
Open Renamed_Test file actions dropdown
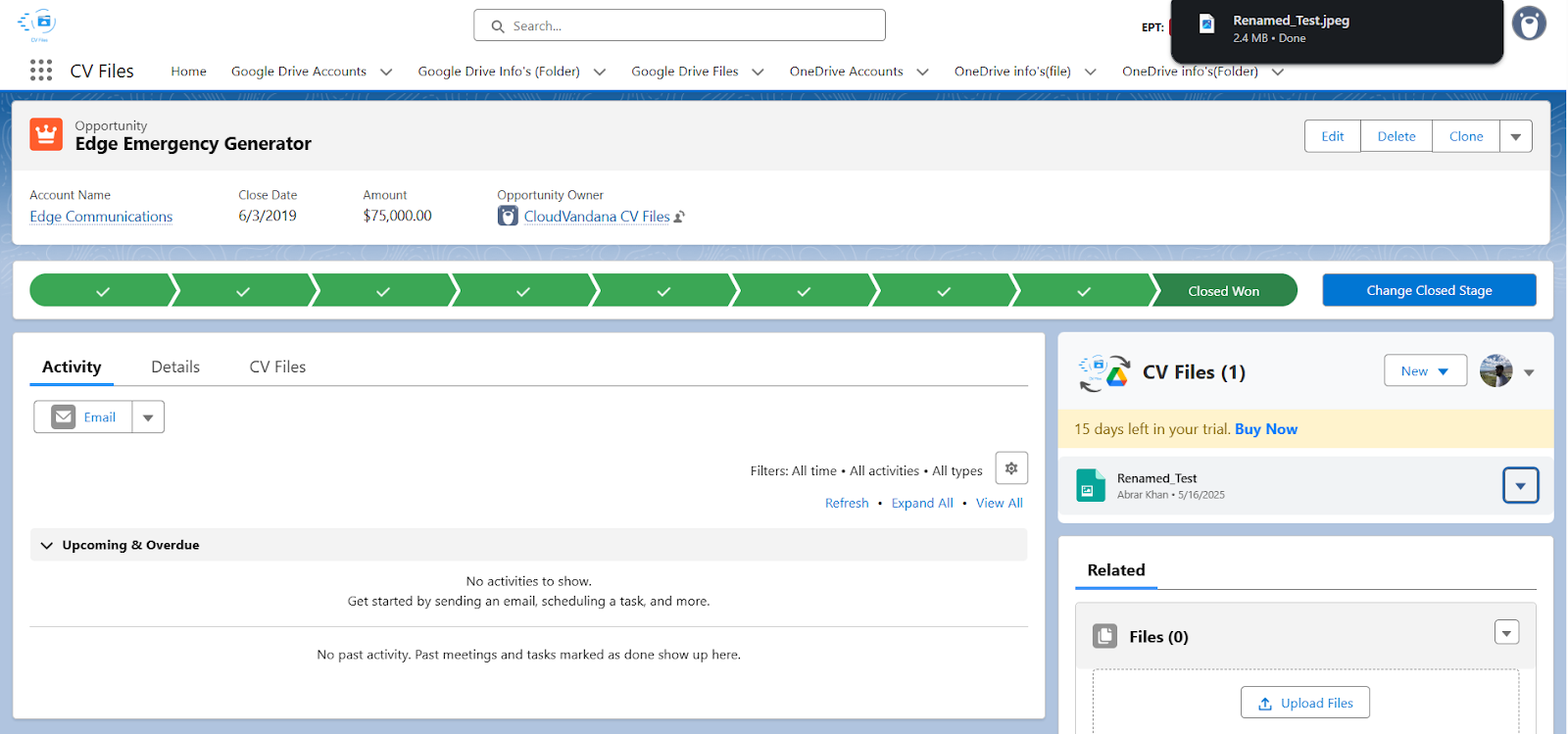(x=1520, y=485)
